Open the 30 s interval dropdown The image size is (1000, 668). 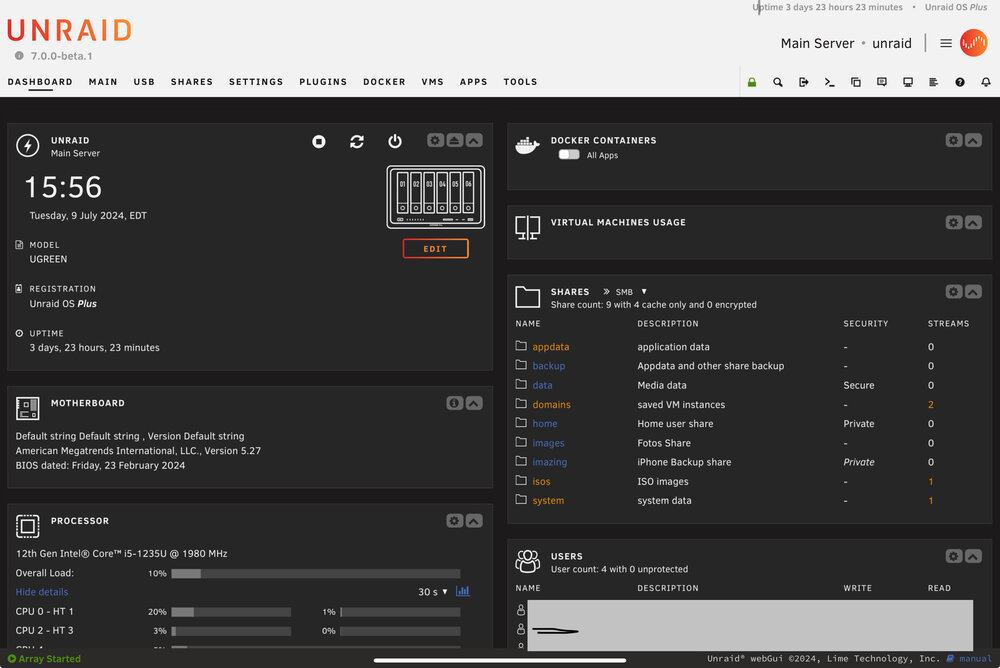click(x=432, y=592)
